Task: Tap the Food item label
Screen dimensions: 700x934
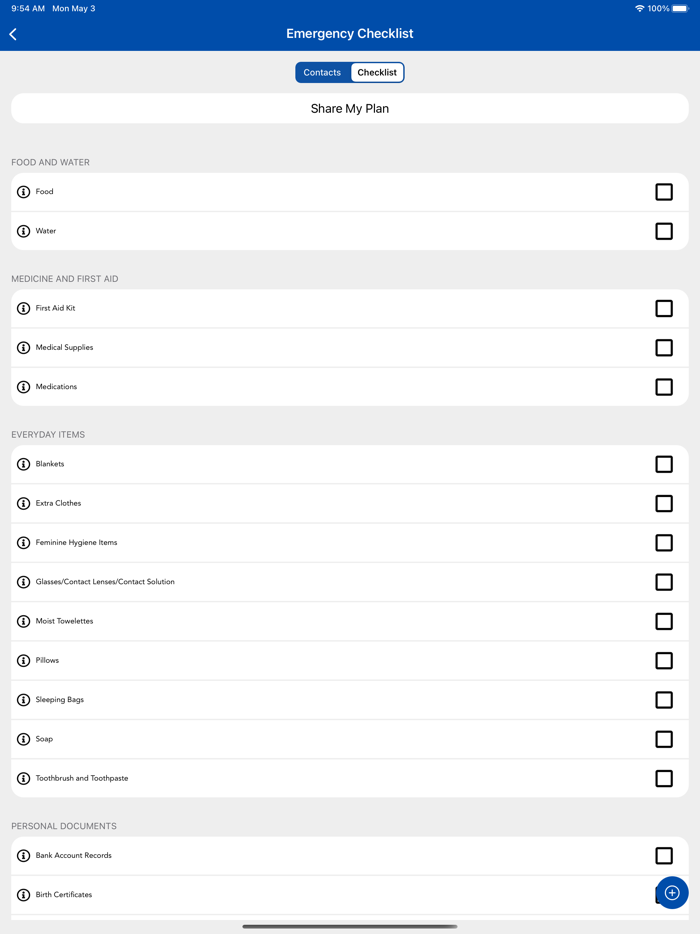Action: tap(45, 191)
